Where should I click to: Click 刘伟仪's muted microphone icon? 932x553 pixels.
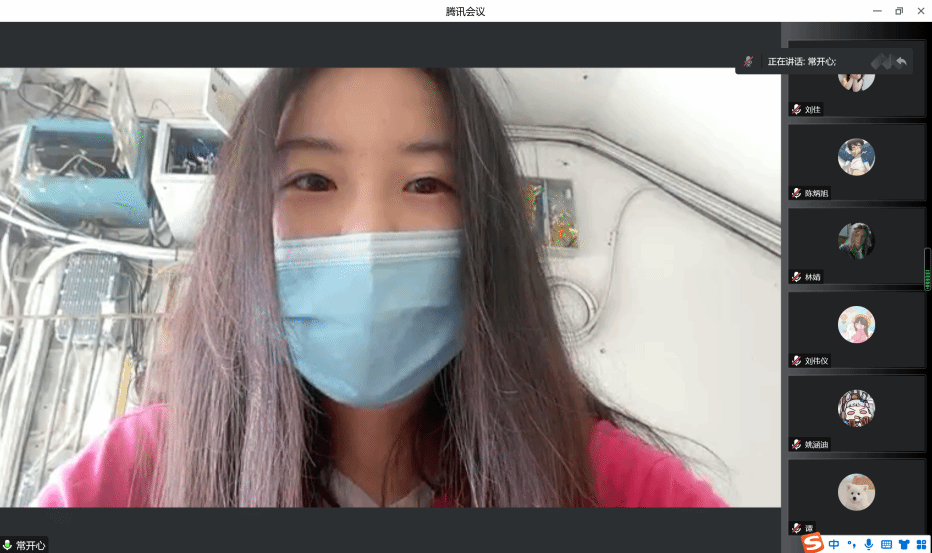click(797, 361)
